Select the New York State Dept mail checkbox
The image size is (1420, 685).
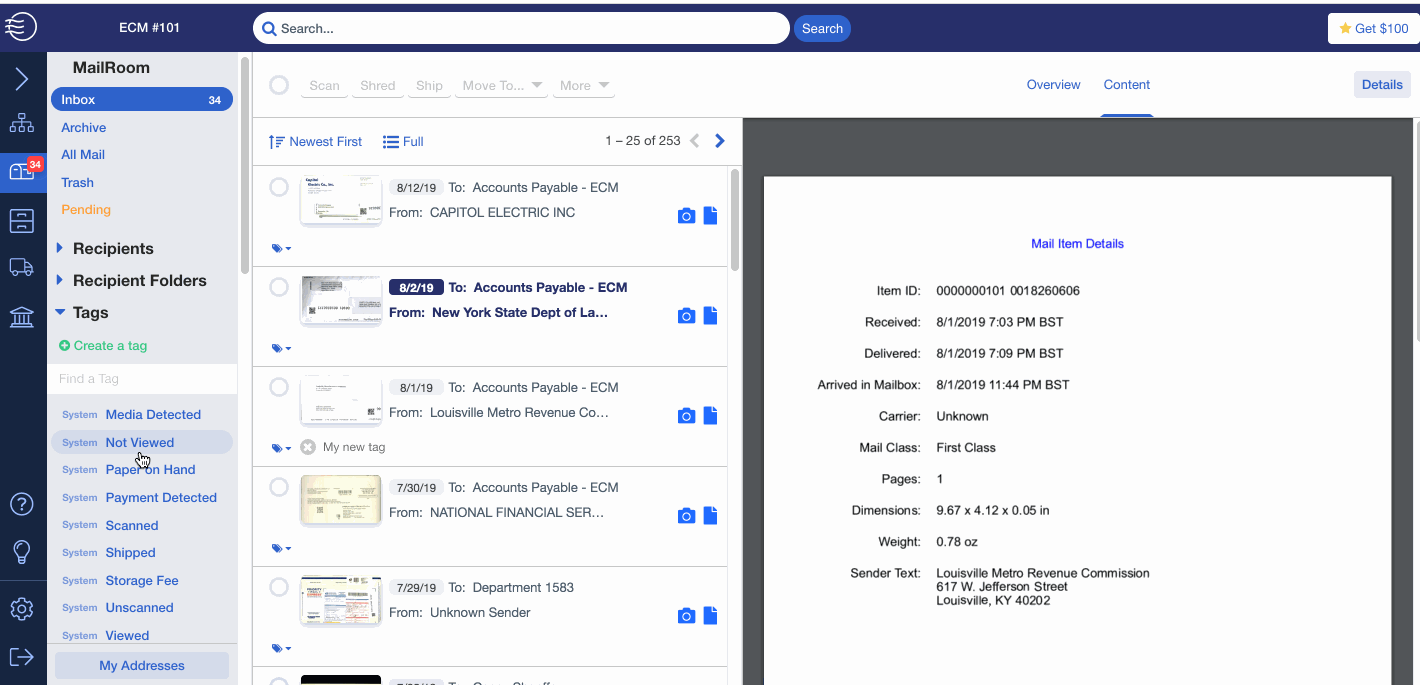279,287
